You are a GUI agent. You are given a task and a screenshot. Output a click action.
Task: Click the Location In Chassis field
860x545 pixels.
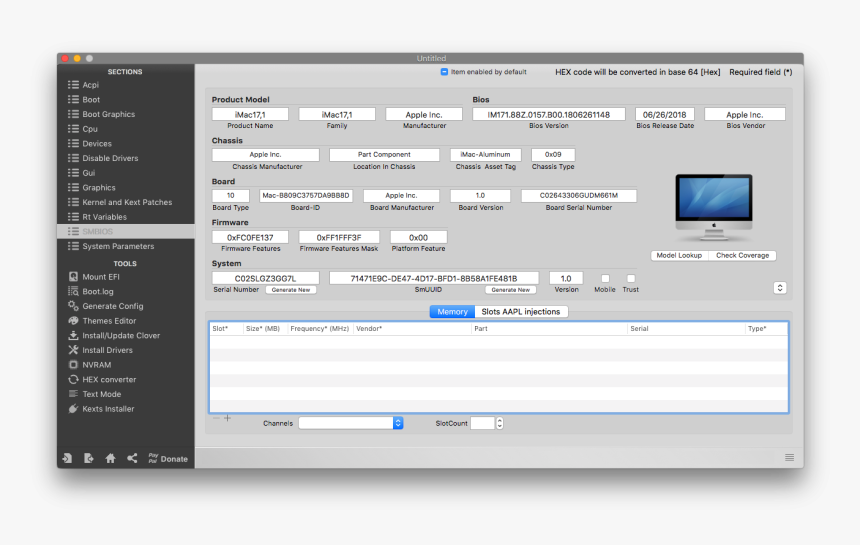coord(384,155)
